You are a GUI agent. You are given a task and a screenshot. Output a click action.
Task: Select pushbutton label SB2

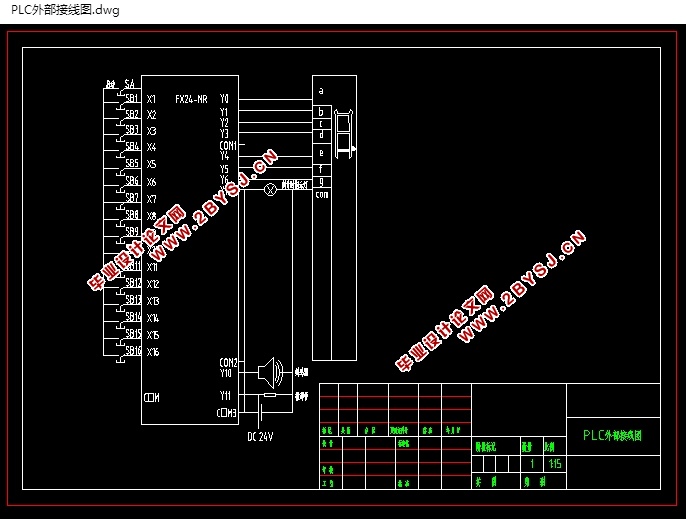[132, 114]
